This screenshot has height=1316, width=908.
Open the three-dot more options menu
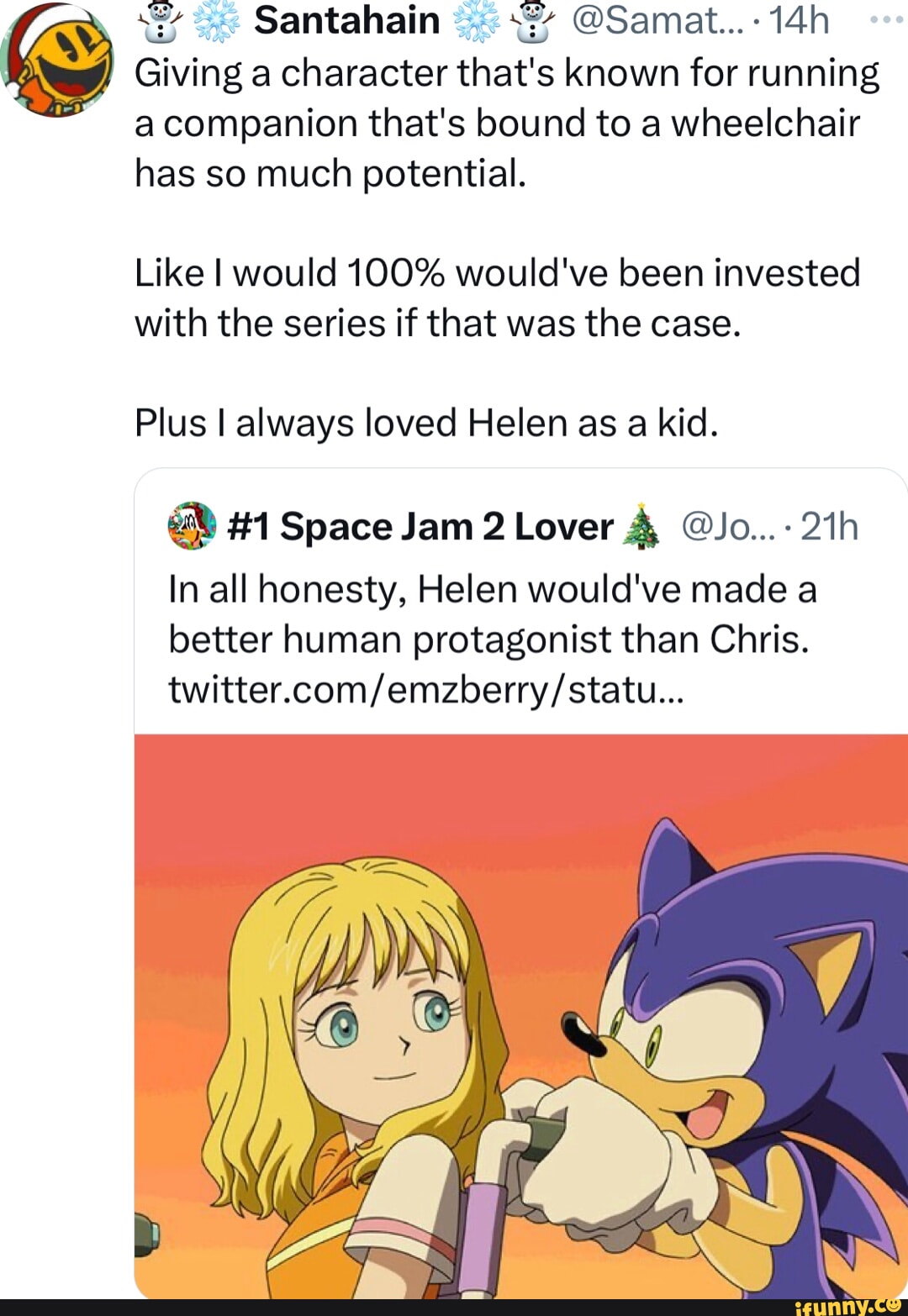coord(885,18)
